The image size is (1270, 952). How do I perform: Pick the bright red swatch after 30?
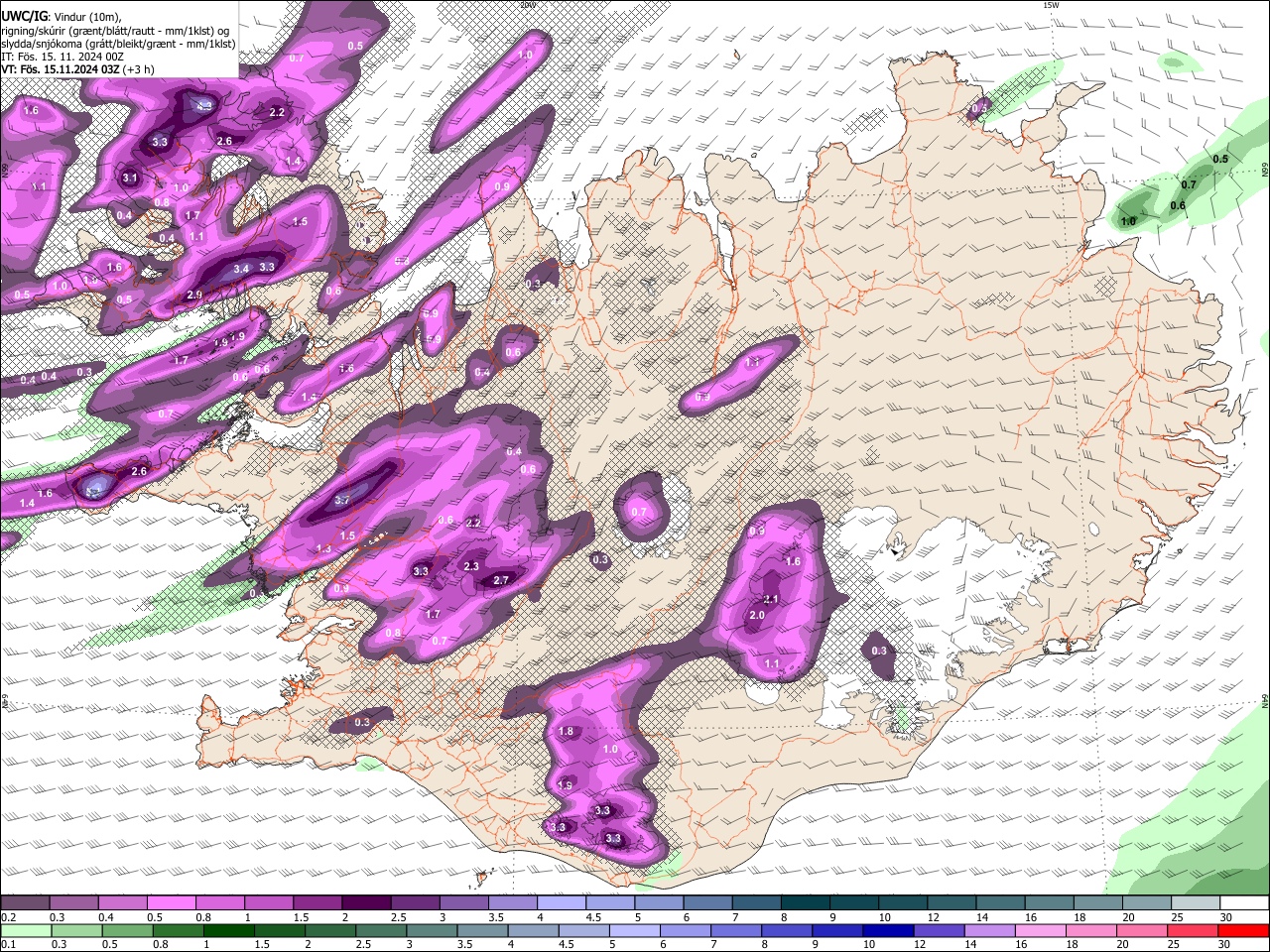coord(1243,930)
